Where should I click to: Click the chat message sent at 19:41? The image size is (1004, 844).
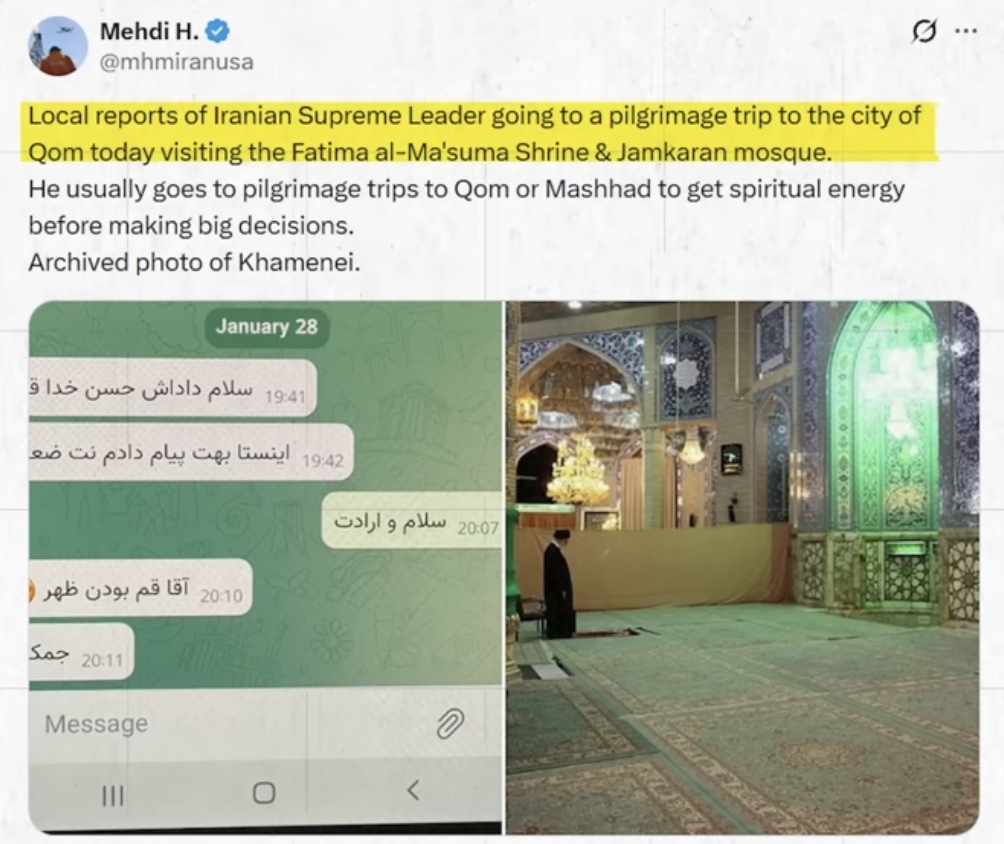(173, 389)
